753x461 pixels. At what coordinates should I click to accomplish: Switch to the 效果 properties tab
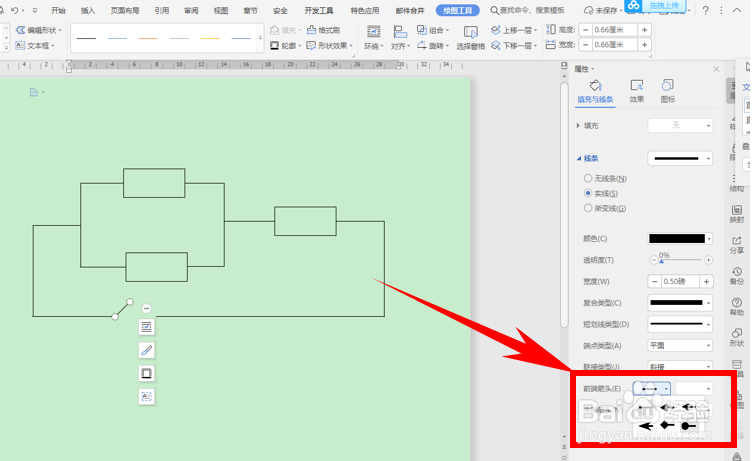[637, 91]
